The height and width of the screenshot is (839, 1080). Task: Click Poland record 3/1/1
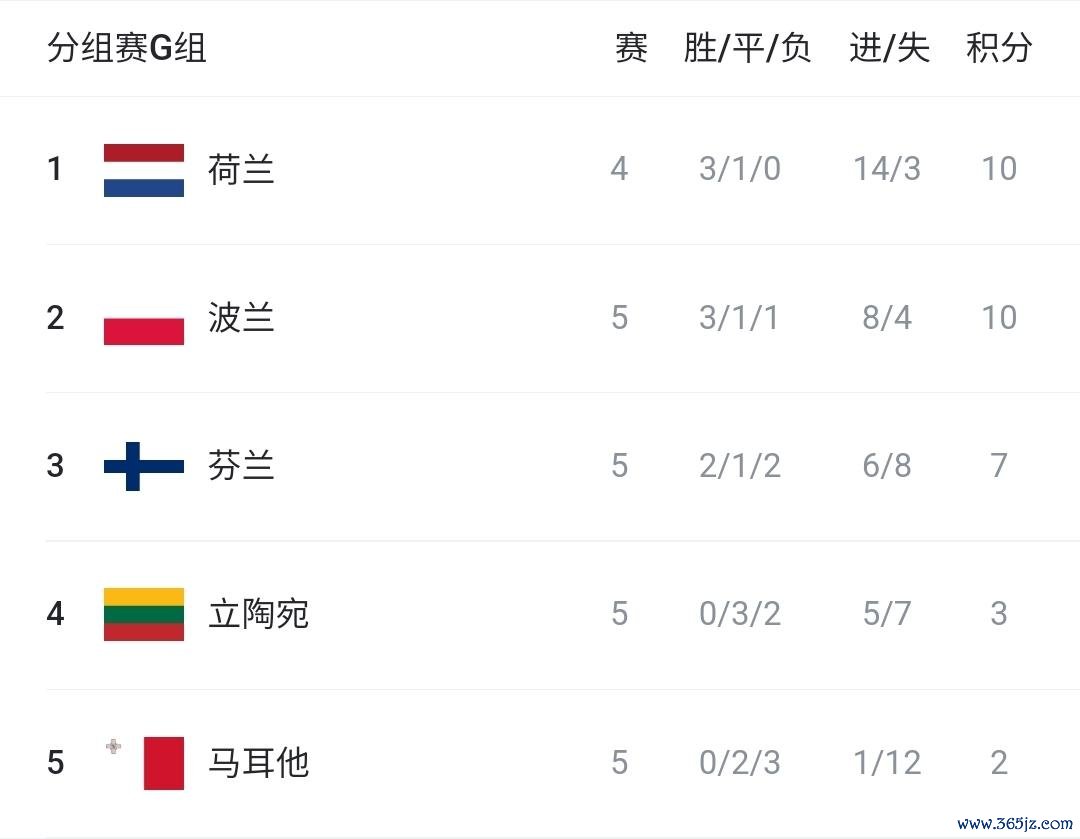pos(739,318)
